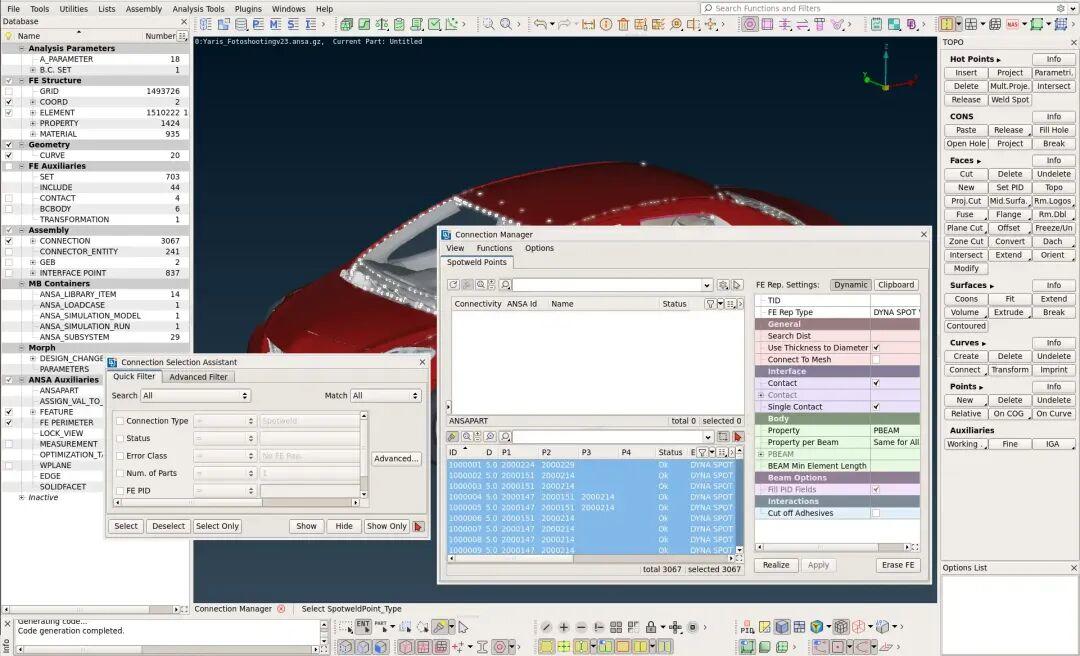Open the Match dropdown in Selection Assistant
The image size is (1080, 656).
[386, 396]
